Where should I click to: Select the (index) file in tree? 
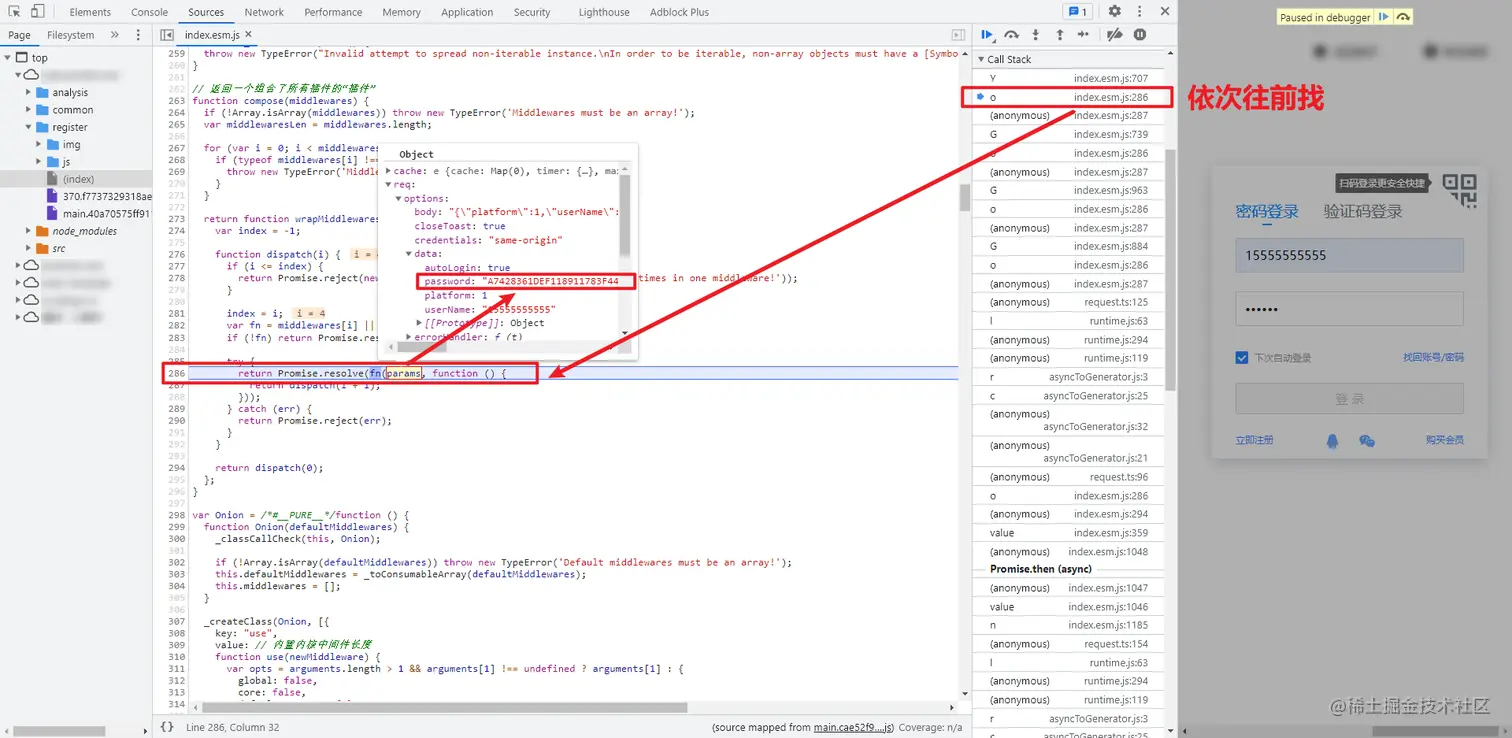(x=76, y=179)
